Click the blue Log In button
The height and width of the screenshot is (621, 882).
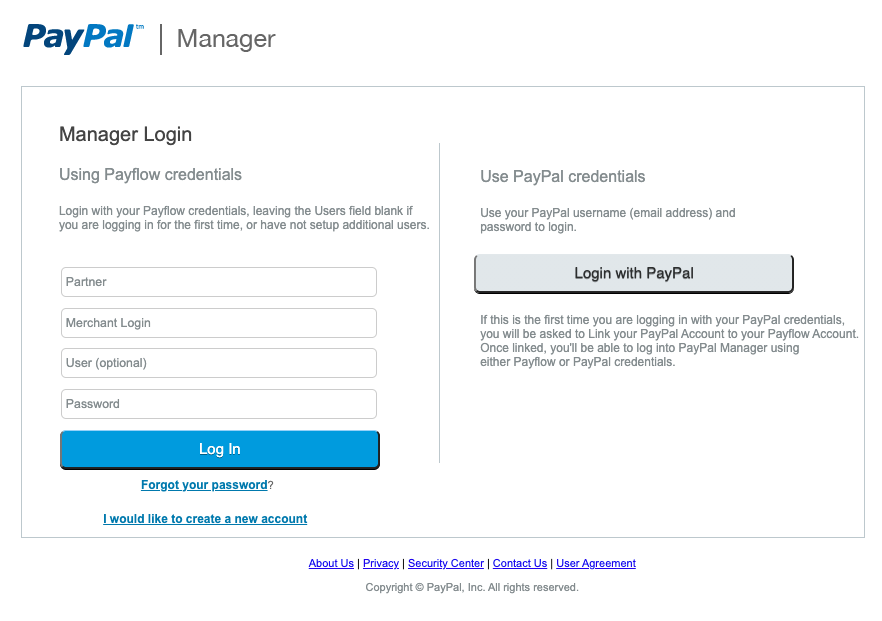click(x=220, y=449)
